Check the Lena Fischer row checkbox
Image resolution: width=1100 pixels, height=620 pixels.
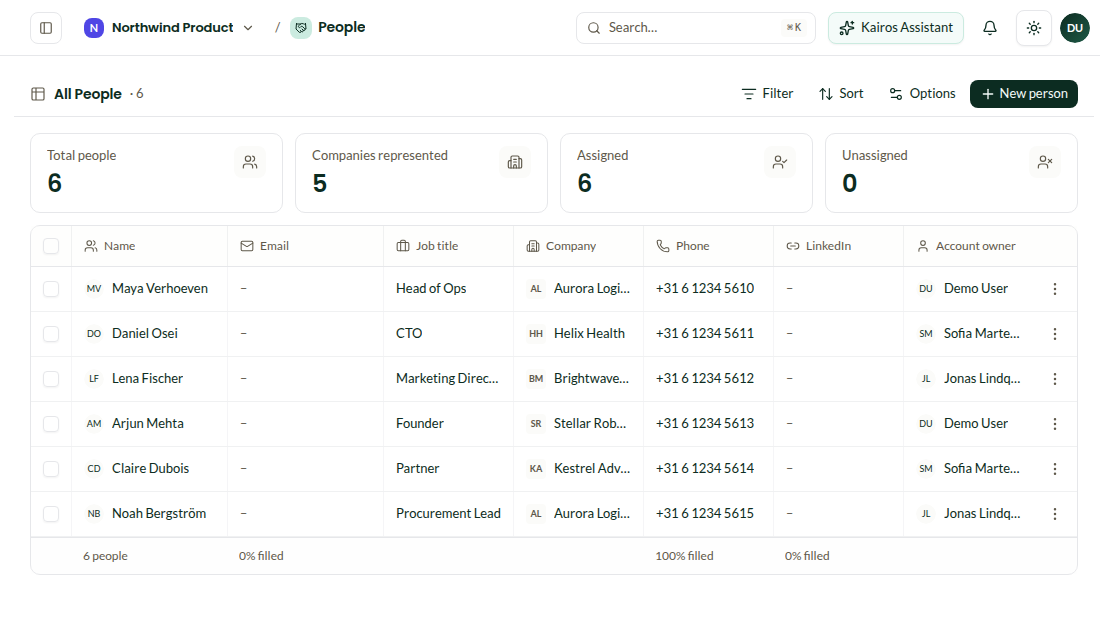coord(51,379)
